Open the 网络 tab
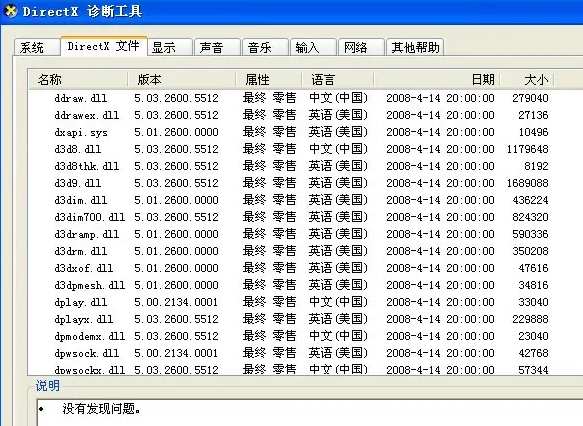The height and width of the screenshot is (426, 583). pos(361,48)
